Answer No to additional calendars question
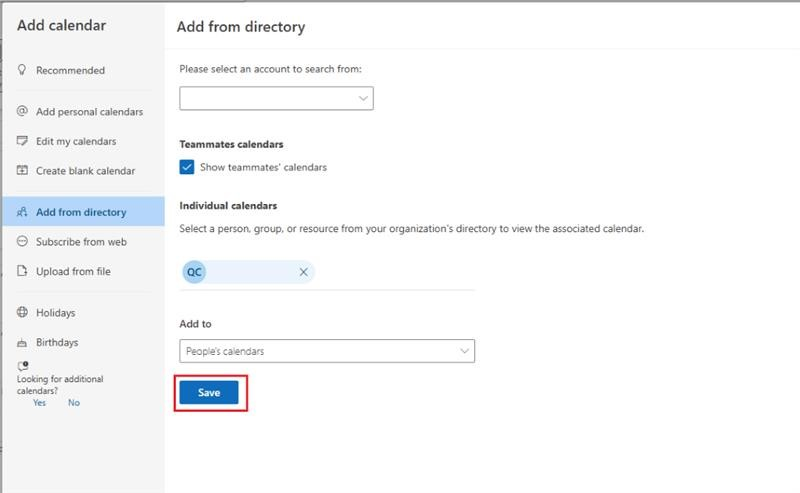 [73, 403]
